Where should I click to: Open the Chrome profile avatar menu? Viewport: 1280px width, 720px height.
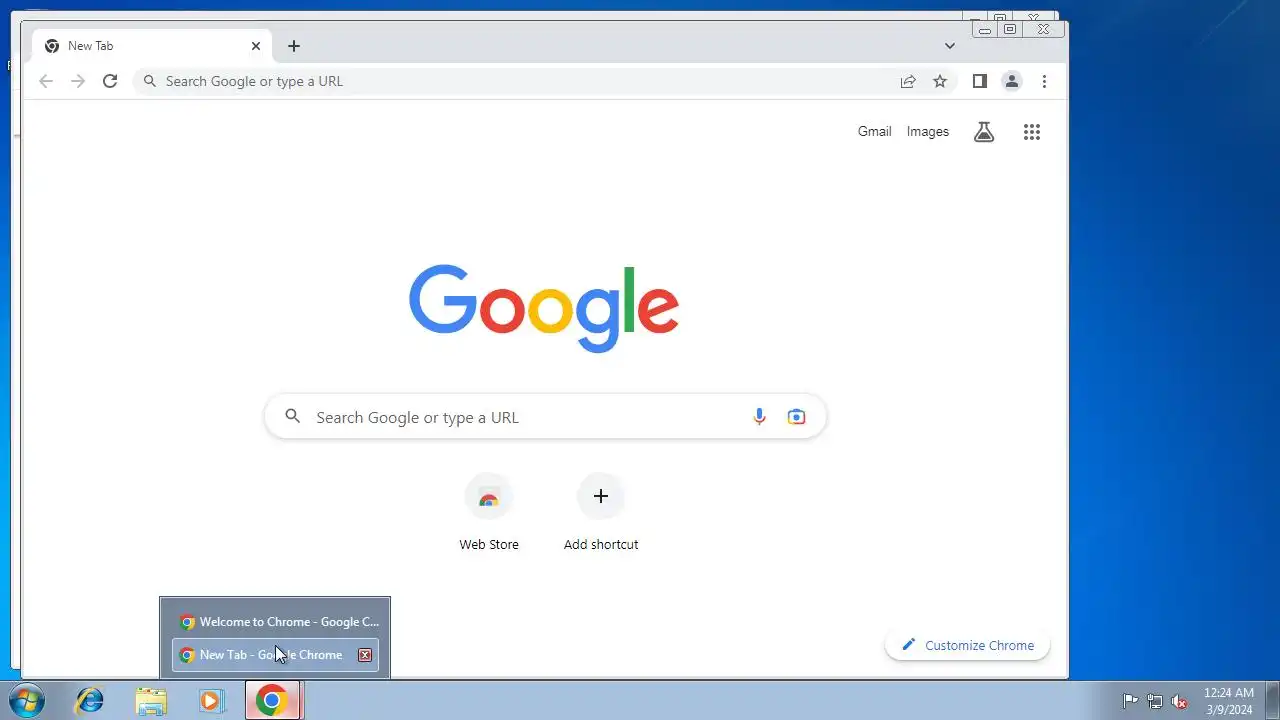tap(1012, 81)
